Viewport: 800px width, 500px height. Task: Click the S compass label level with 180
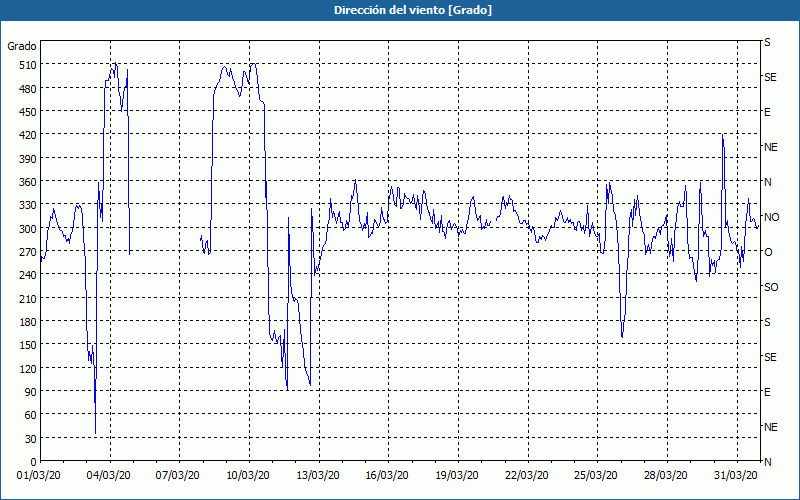pos(767,322)
